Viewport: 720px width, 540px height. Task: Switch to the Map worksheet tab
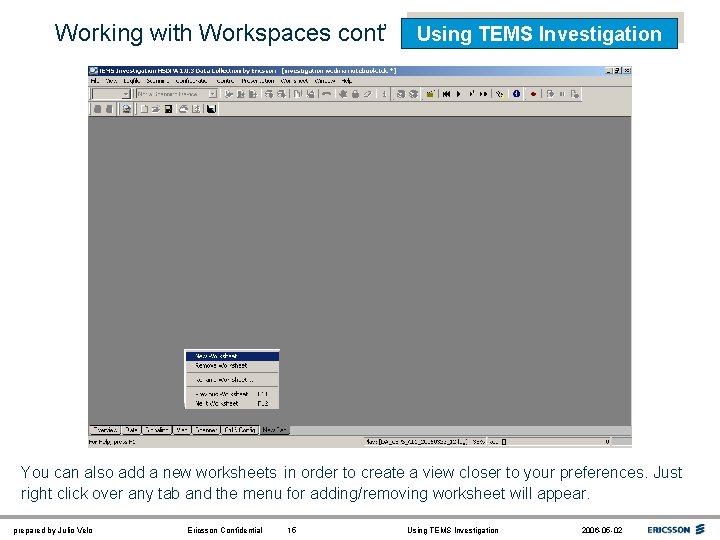click(x=182, y=430)
